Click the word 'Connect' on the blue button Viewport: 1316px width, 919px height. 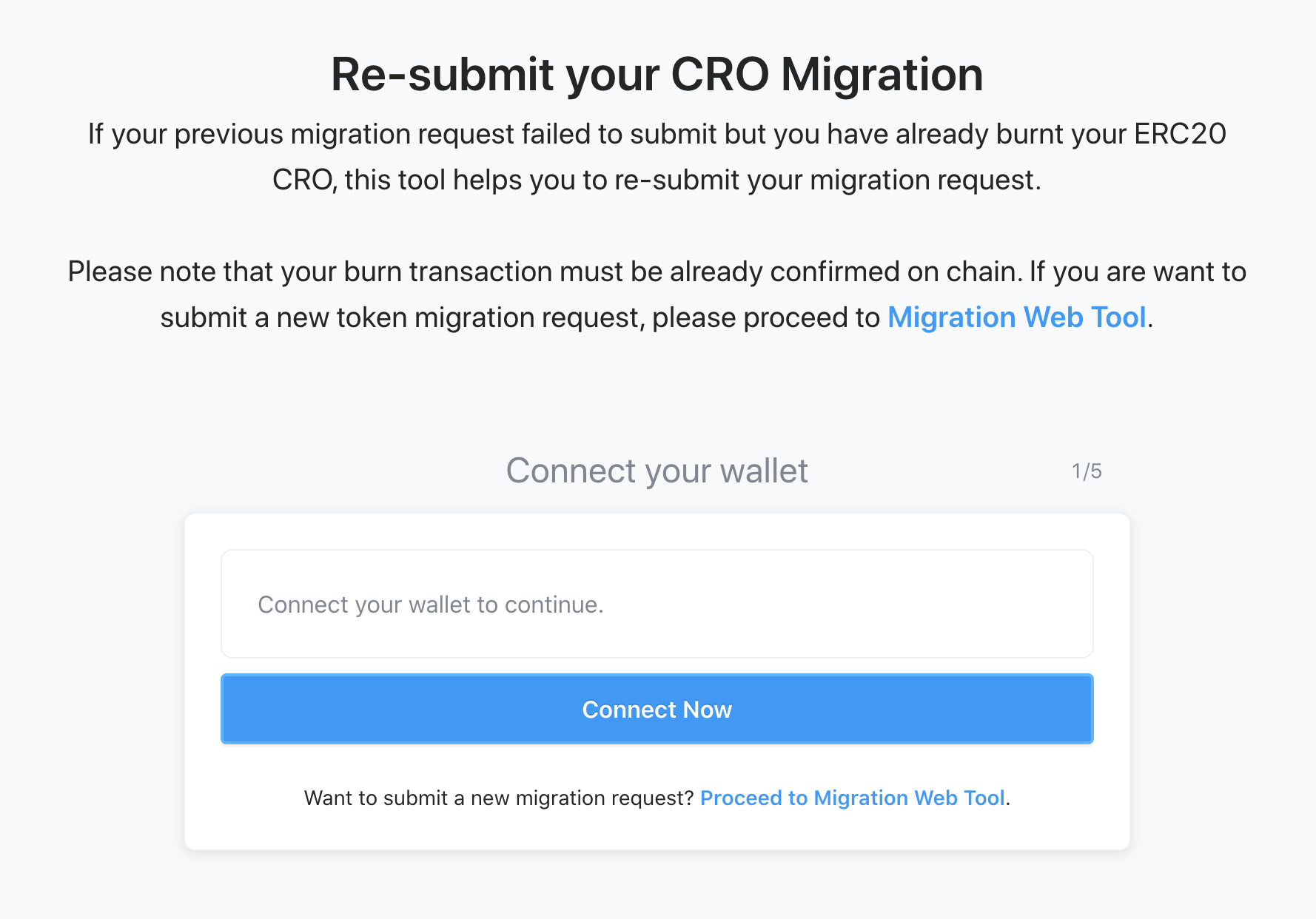pos(629,710)
